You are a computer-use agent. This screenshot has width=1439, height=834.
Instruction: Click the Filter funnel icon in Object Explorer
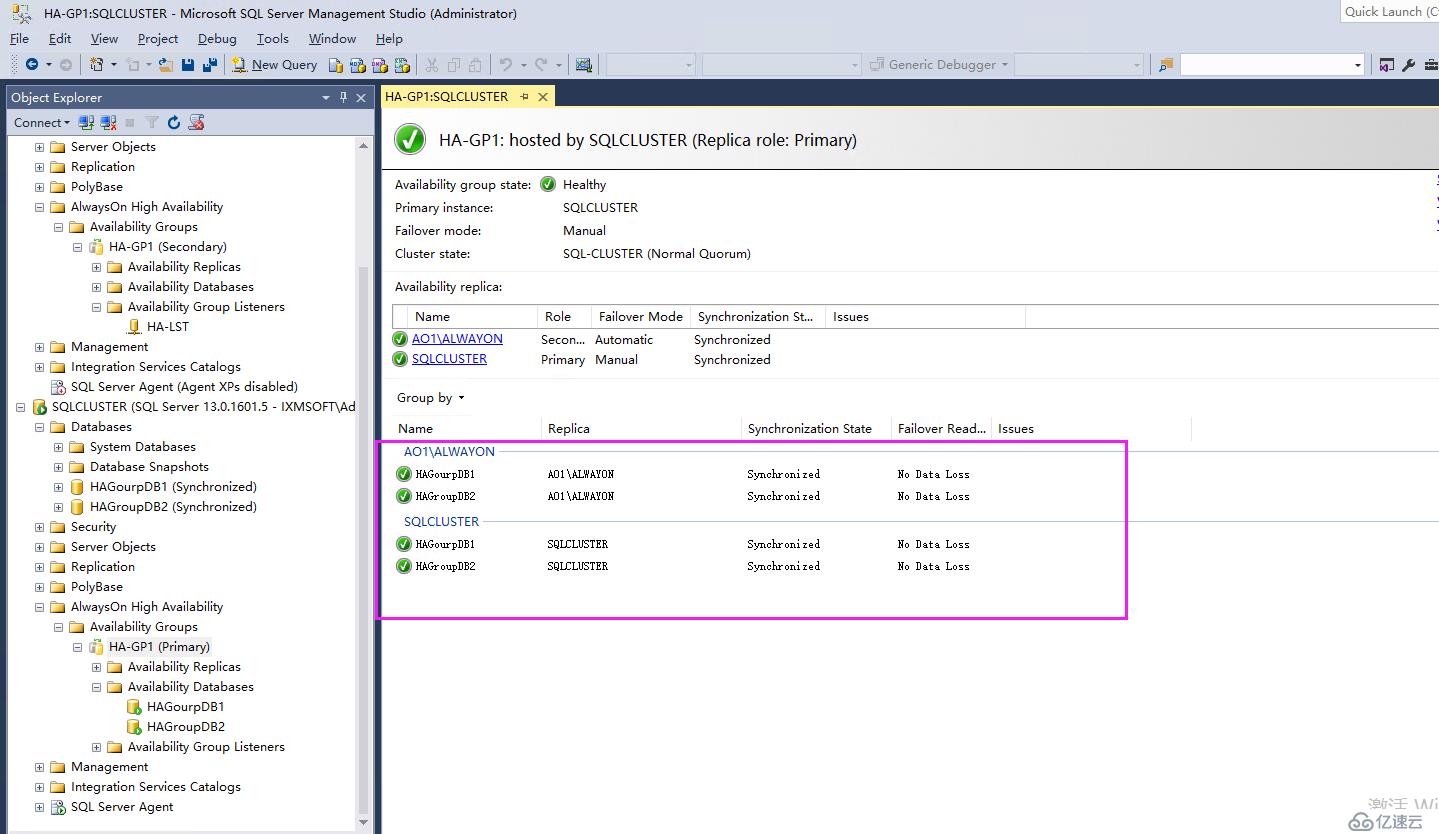(x=152, y=123)
